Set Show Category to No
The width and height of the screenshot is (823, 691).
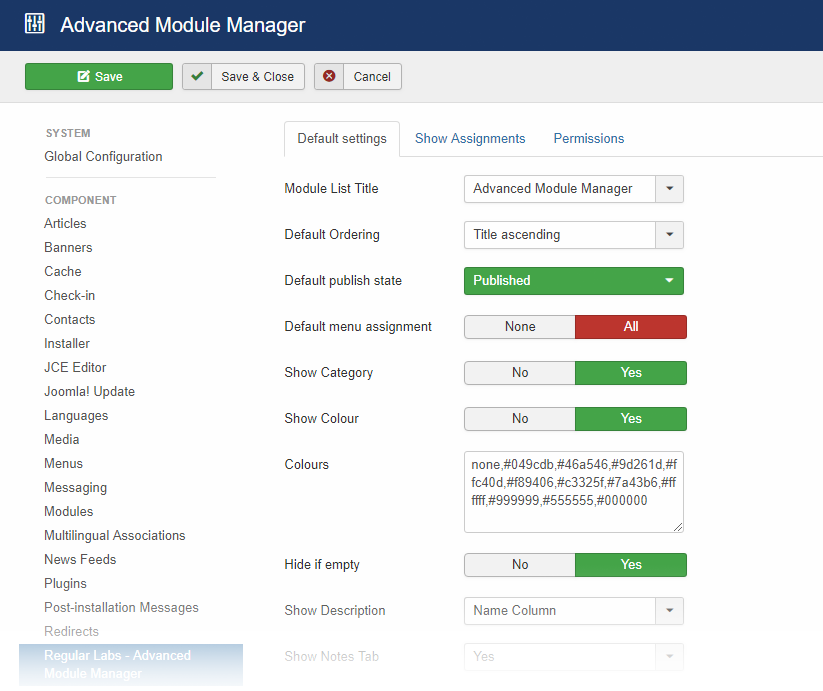tap(520, 373)
